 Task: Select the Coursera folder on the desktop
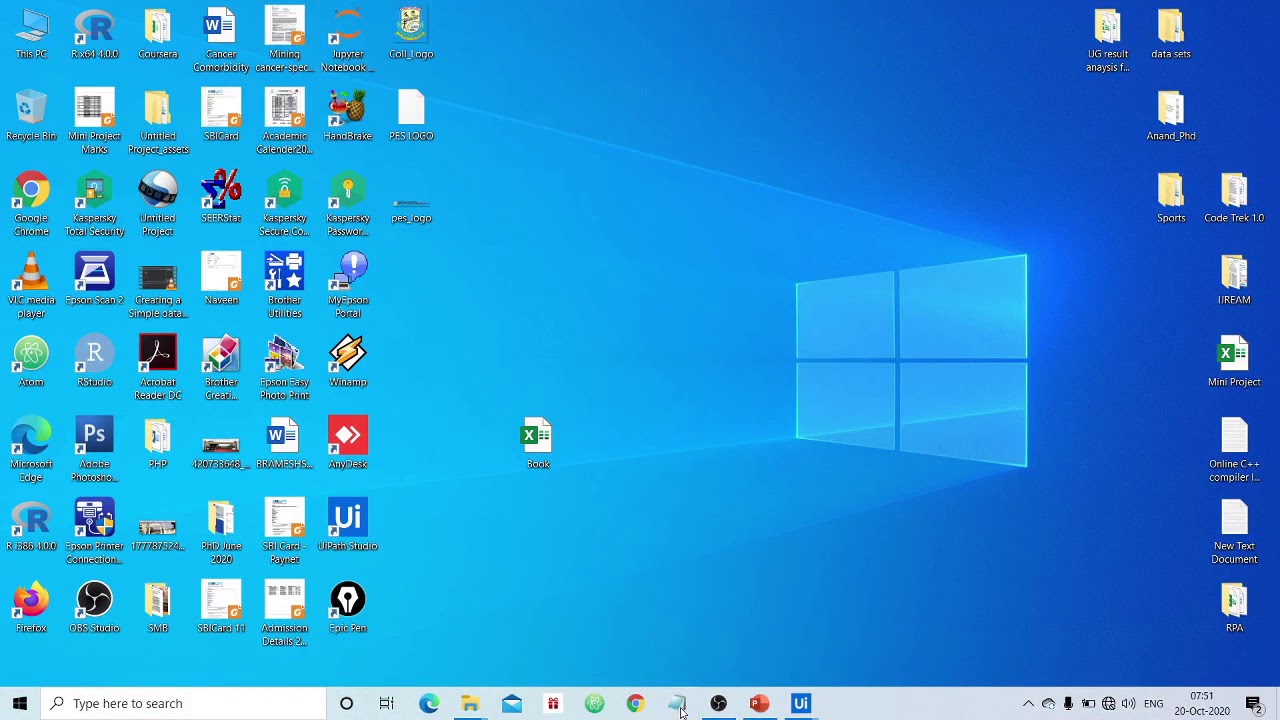tap(158, 35)
